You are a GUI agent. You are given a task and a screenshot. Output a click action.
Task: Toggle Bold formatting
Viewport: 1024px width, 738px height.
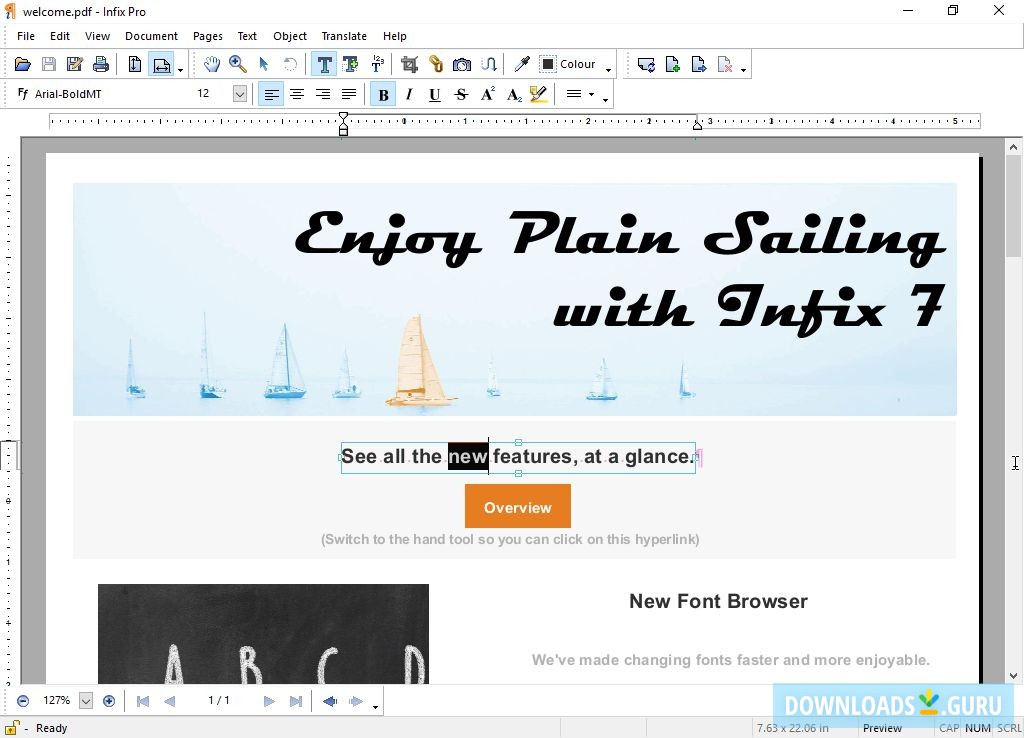[x=383, y=95]
